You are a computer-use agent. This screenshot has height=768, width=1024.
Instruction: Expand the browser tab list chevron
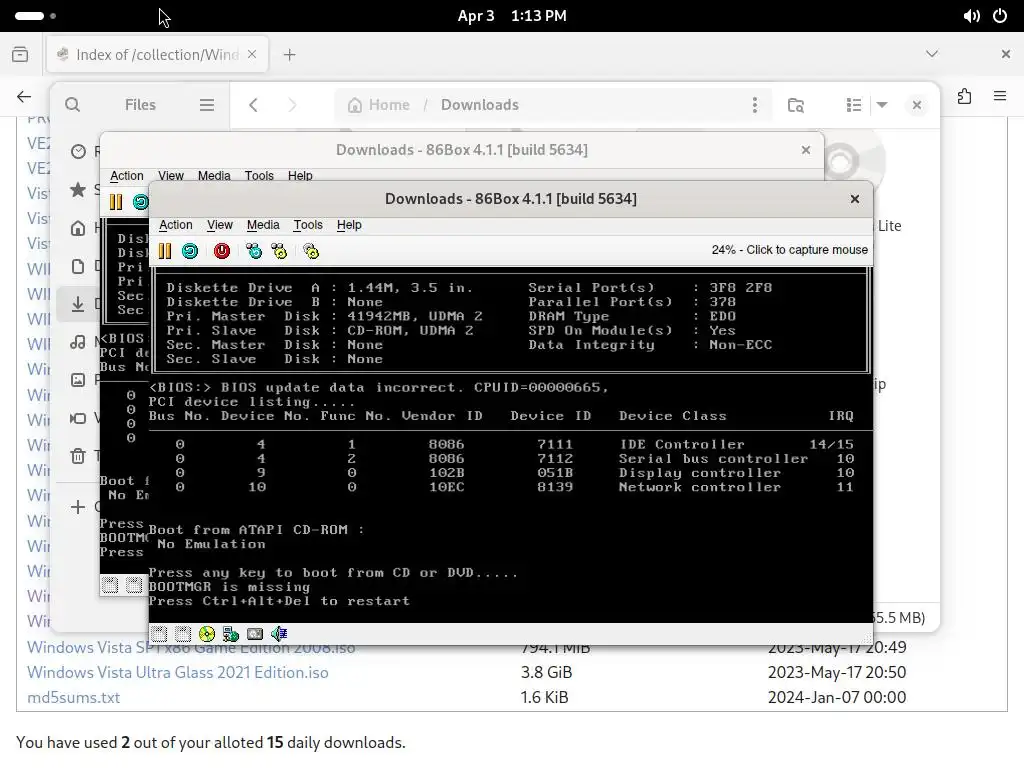932,54
